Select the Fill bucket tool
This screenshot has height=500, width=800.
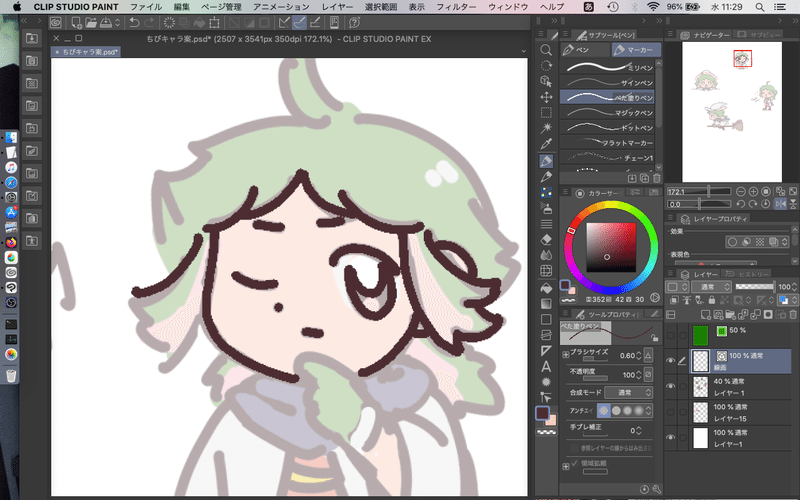click(x=546, y=288)
